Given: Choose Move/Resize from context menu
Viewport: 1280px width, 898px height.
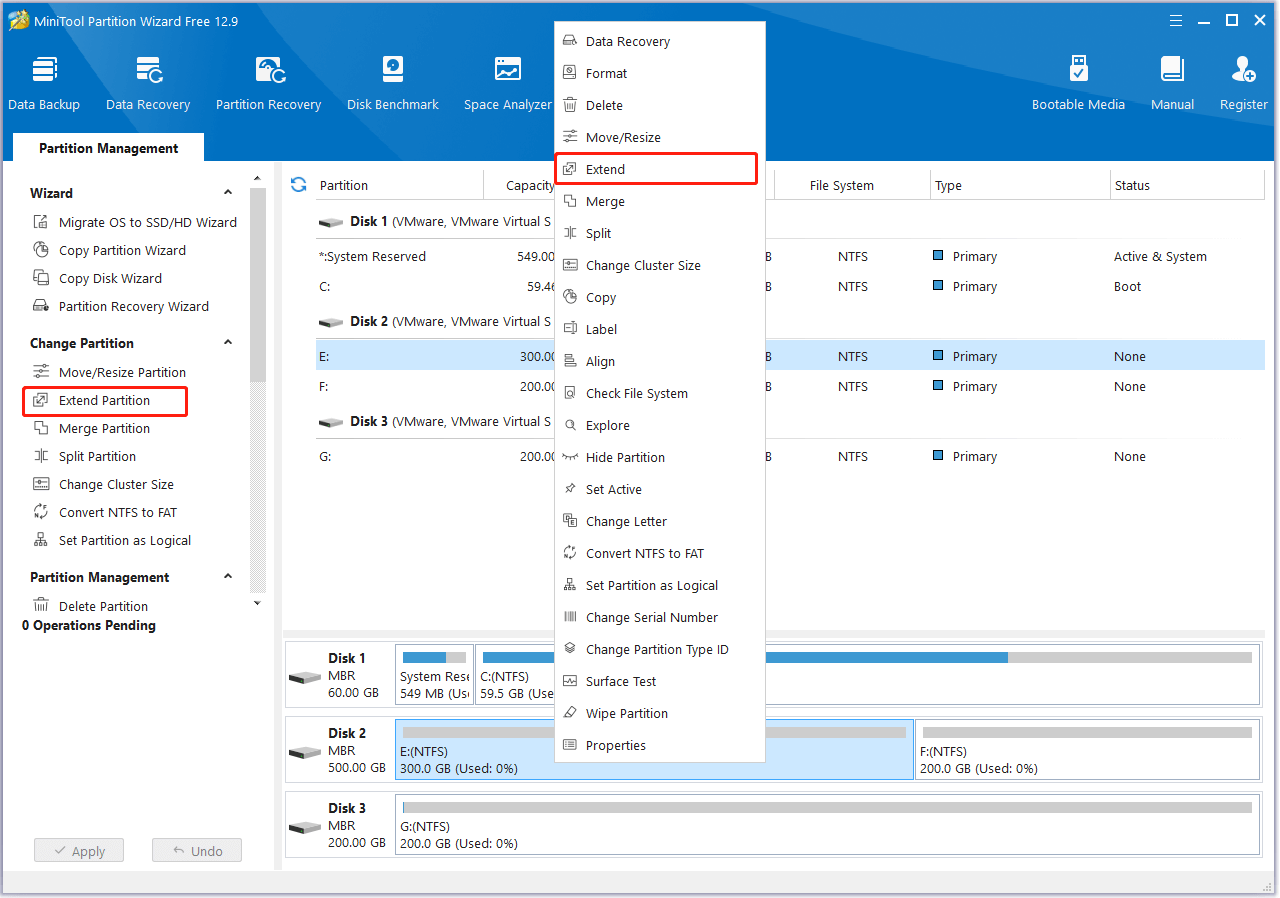Looking at the screenshot, I should [x=660, y=138].
